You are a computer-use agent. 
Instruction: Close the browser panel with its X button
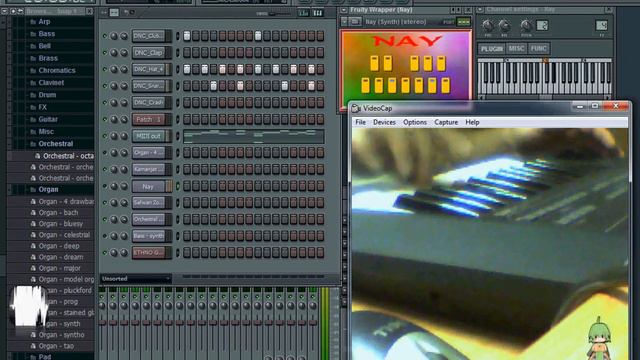89,11
